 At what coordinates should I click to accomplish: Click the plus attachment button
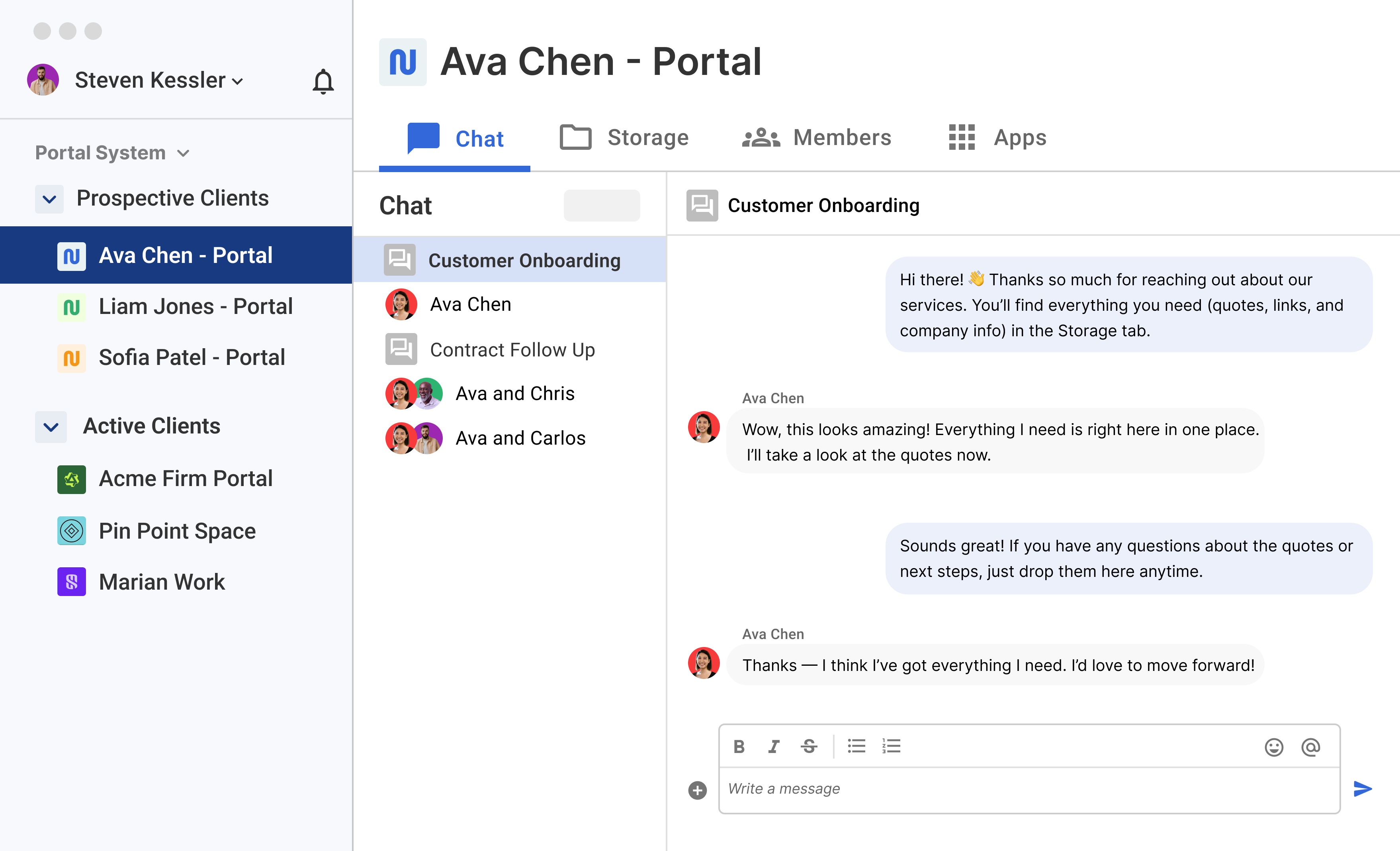[x=697, y=790]
